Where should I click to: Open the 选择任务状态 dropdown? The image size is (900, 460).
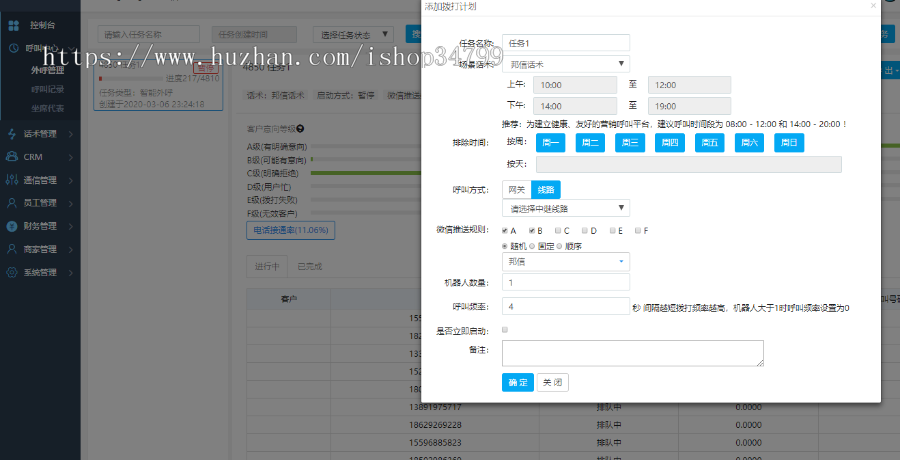pyautogui.click(x=354, y=34)
